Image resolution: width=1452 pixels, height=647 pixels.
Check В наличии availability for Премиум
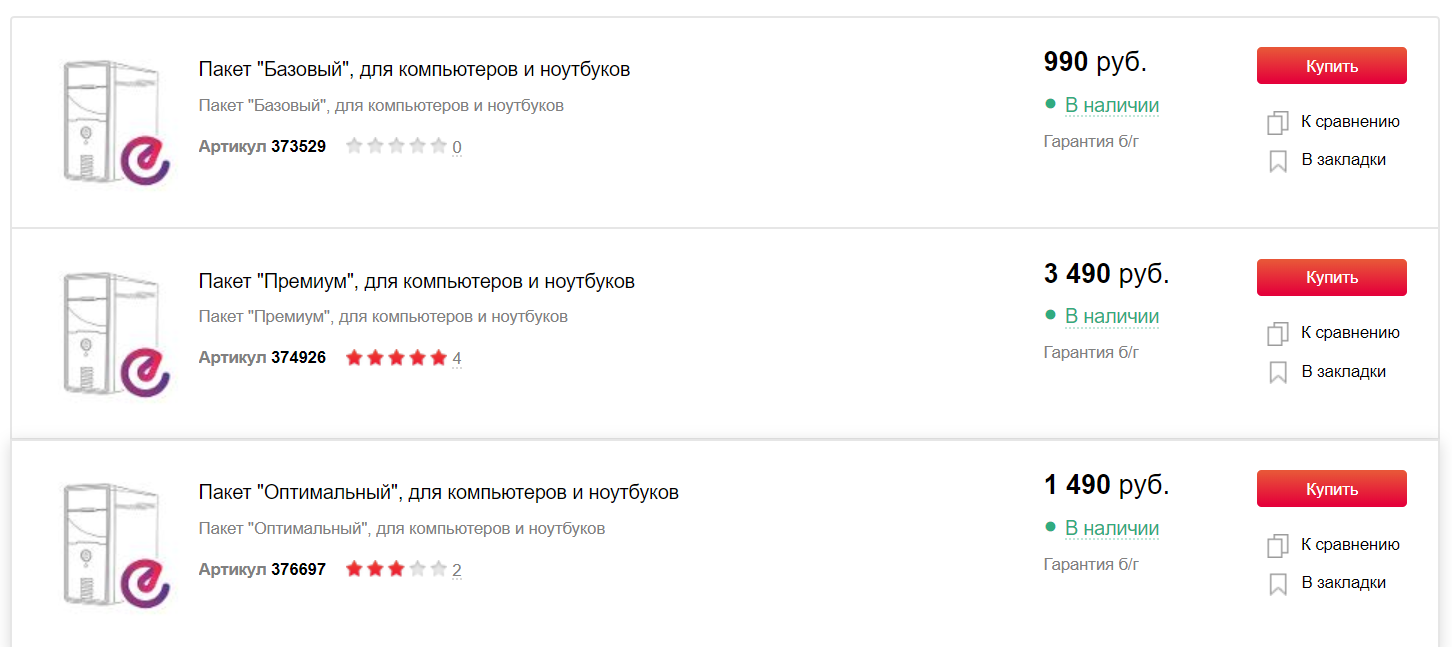point(1111,316)
